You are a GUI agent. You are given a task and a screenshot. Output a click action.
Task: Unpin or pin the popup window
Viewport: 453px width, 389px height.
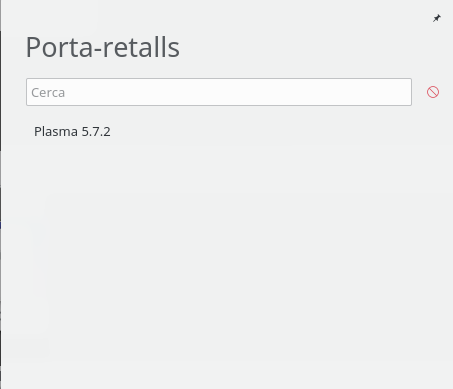(437, 18)
